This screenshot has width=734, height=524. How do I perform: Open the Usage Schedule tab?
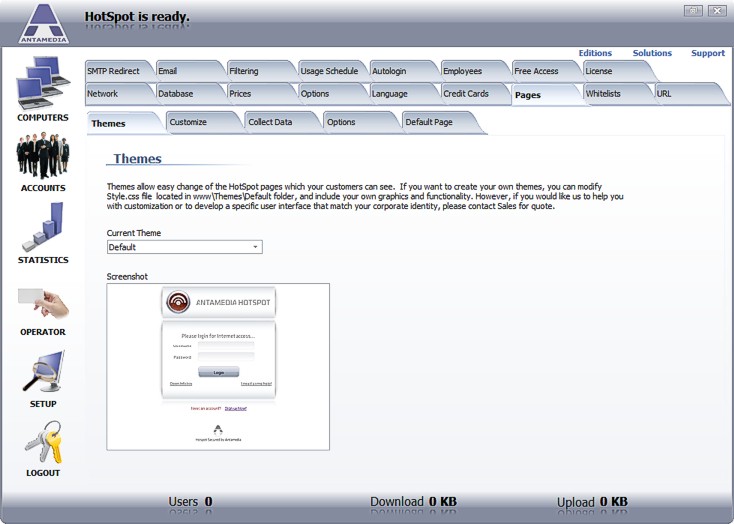pyautogui.click(x=330, y=71)
